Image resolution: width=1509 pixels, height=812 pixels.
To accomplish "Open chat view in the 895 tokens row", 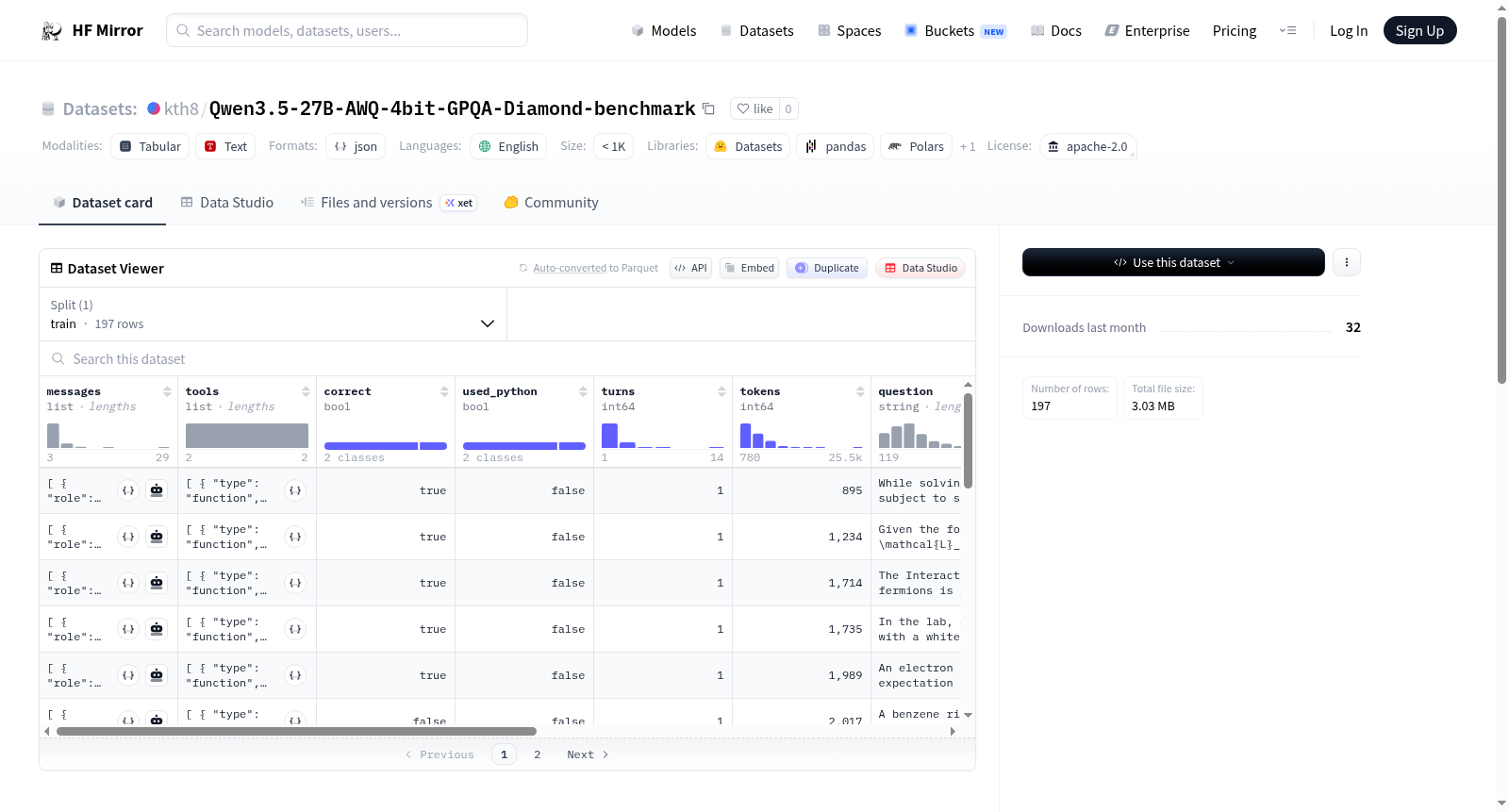I will tap(157, 490).
